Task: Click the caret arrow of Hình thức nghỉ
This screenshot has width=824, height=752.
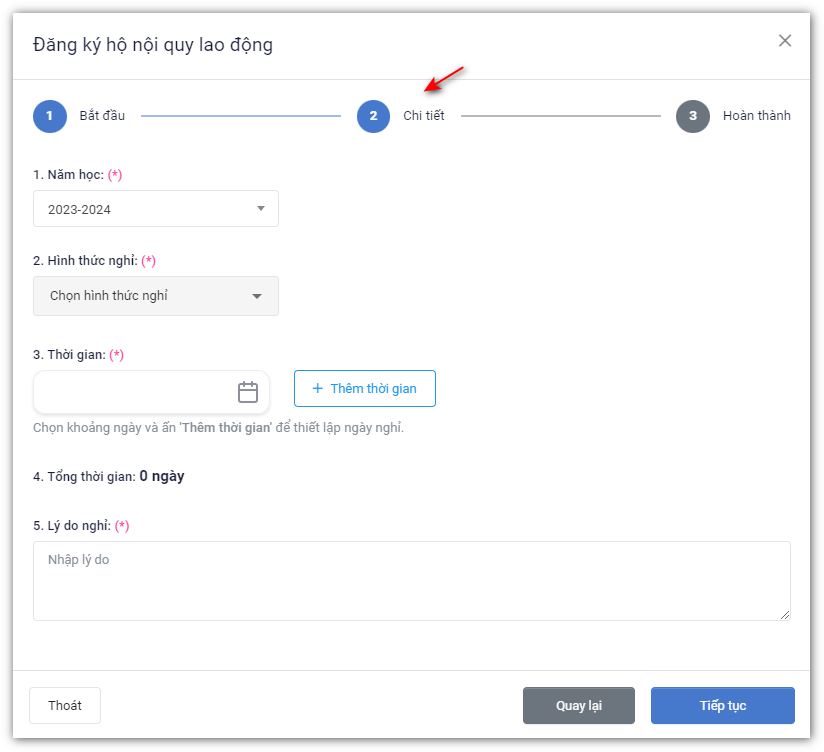Action: click(x=257, y=296)
